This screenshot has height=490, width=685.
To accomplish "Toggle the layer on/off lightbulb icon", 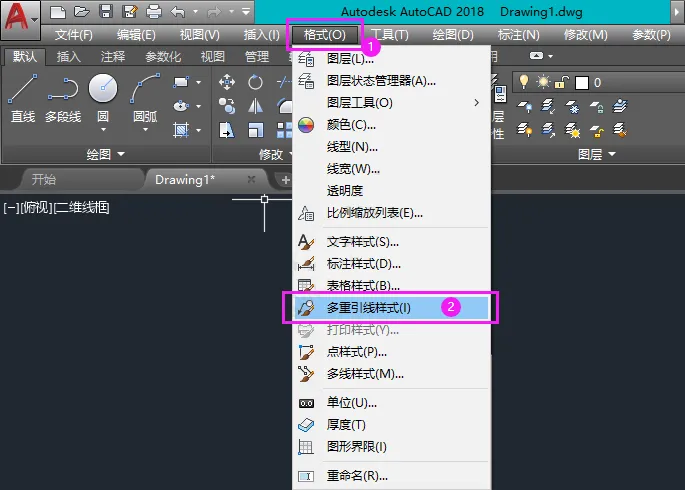I will [523, 82].
